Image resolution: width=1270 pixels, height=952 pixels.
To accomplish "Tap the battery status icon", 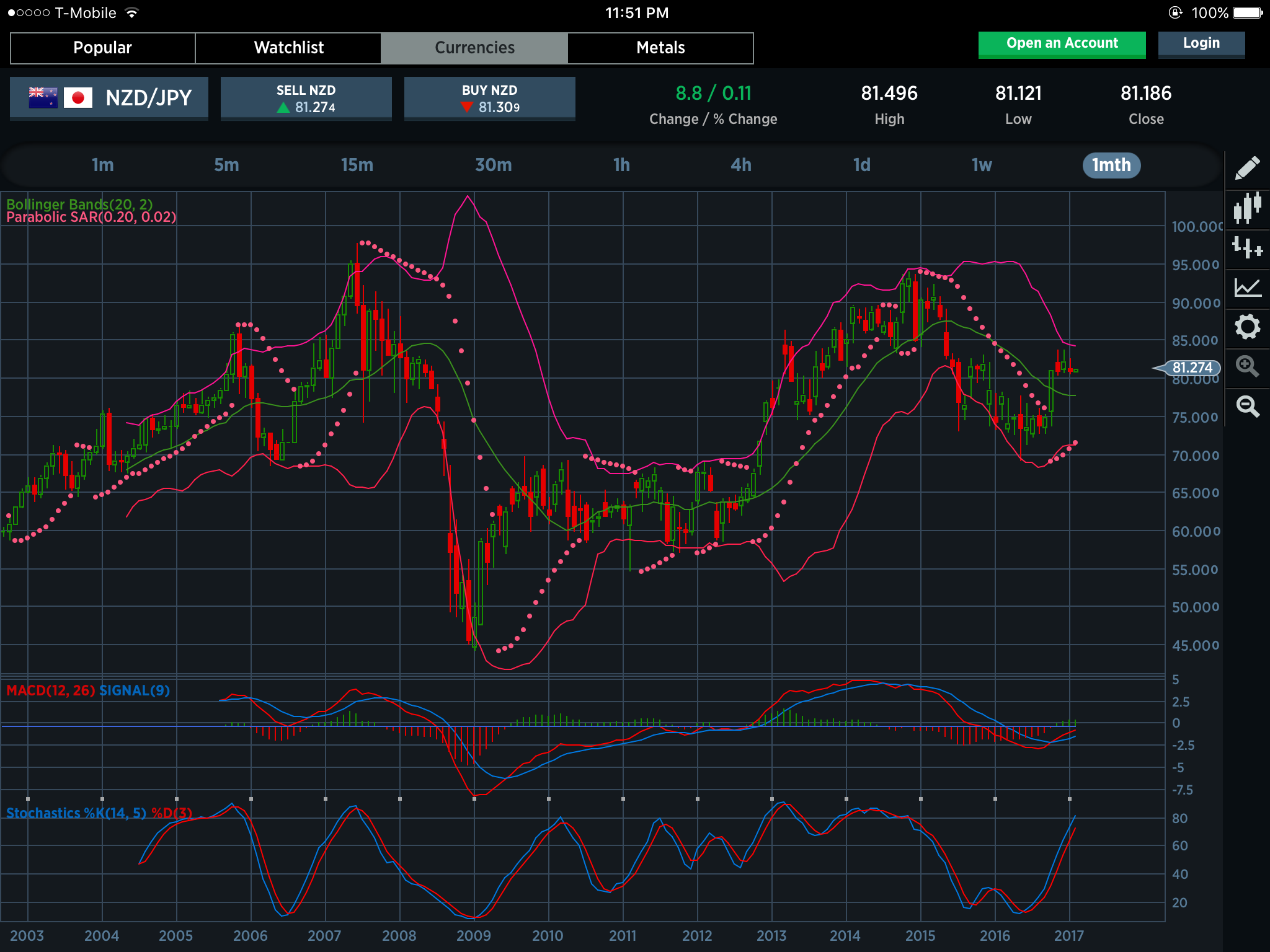I will click(x=1248, y=12).
